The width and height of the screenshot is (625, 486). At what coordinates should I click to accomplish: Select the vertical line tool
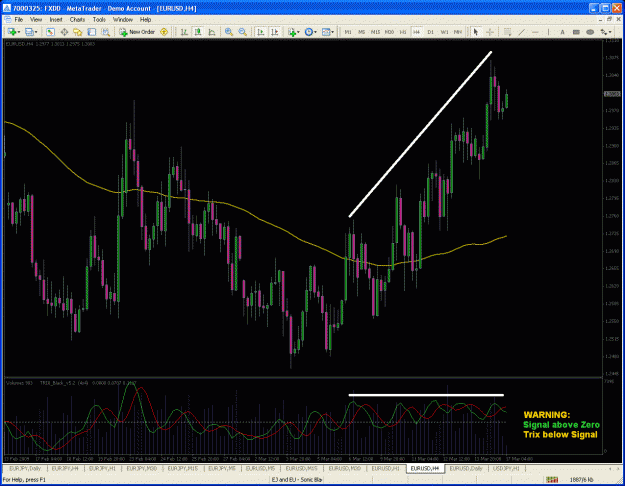click(x=549, y=32)
